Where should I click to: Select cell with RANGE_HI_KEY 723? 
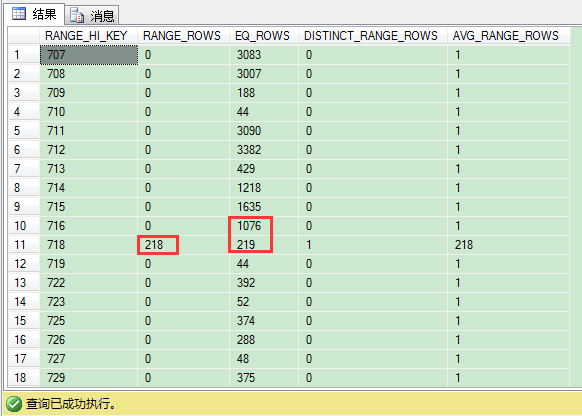point(89,302)
